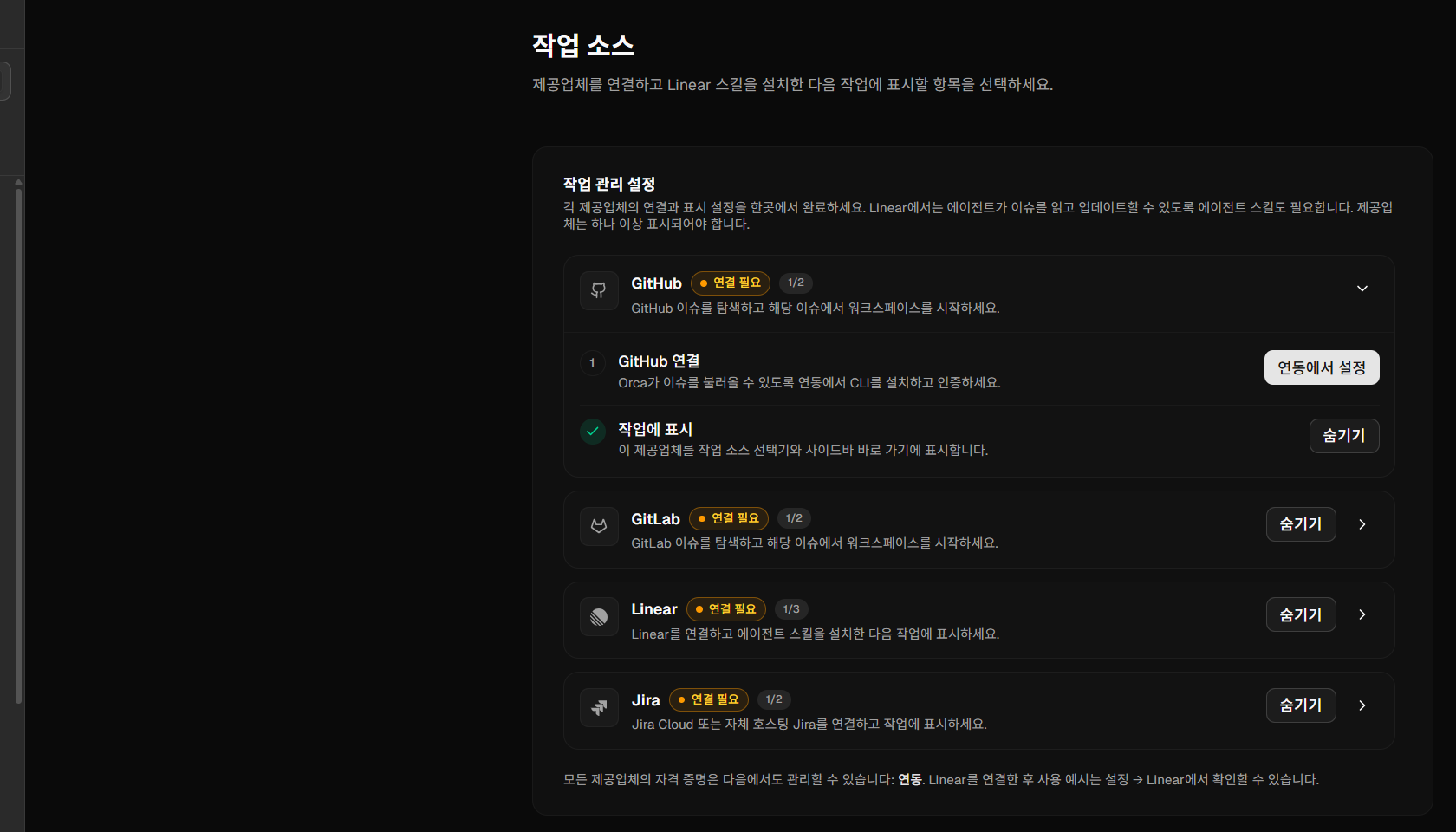Click the 1/3 progress counter on the Linear row
The width and height of the screenshot is (1456, 832).
click(791, 609)
